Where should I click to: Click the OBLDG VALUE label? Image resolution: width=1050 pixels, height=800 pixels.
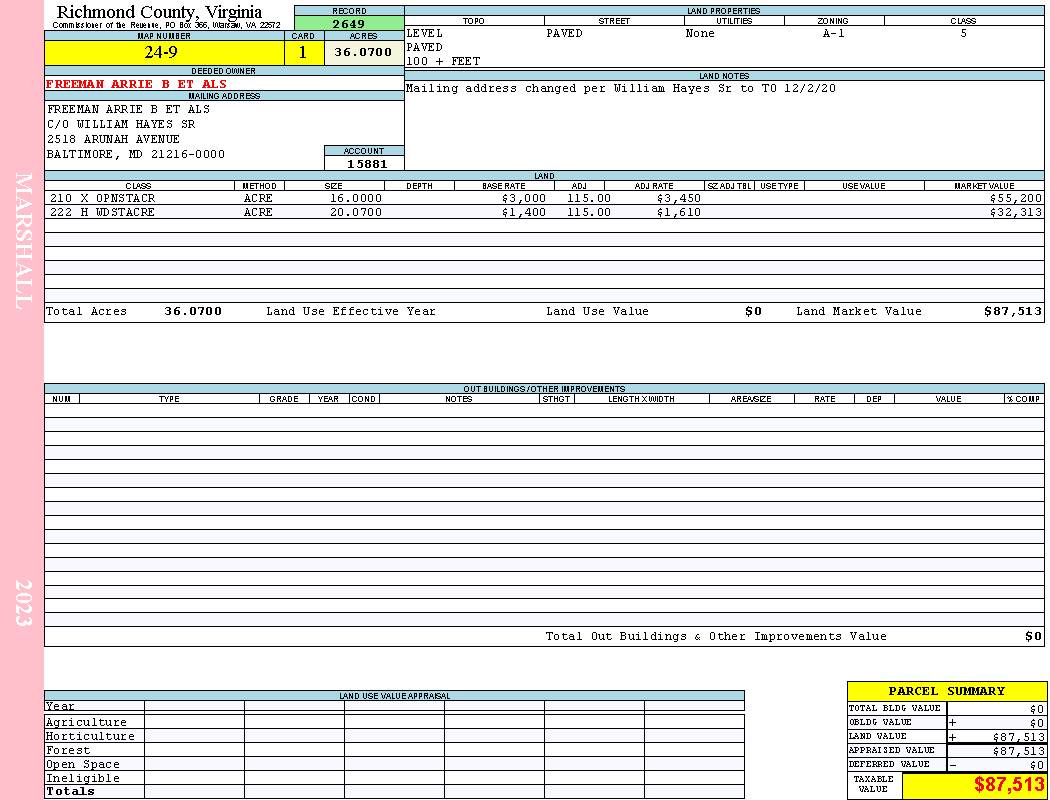(880, 722)
